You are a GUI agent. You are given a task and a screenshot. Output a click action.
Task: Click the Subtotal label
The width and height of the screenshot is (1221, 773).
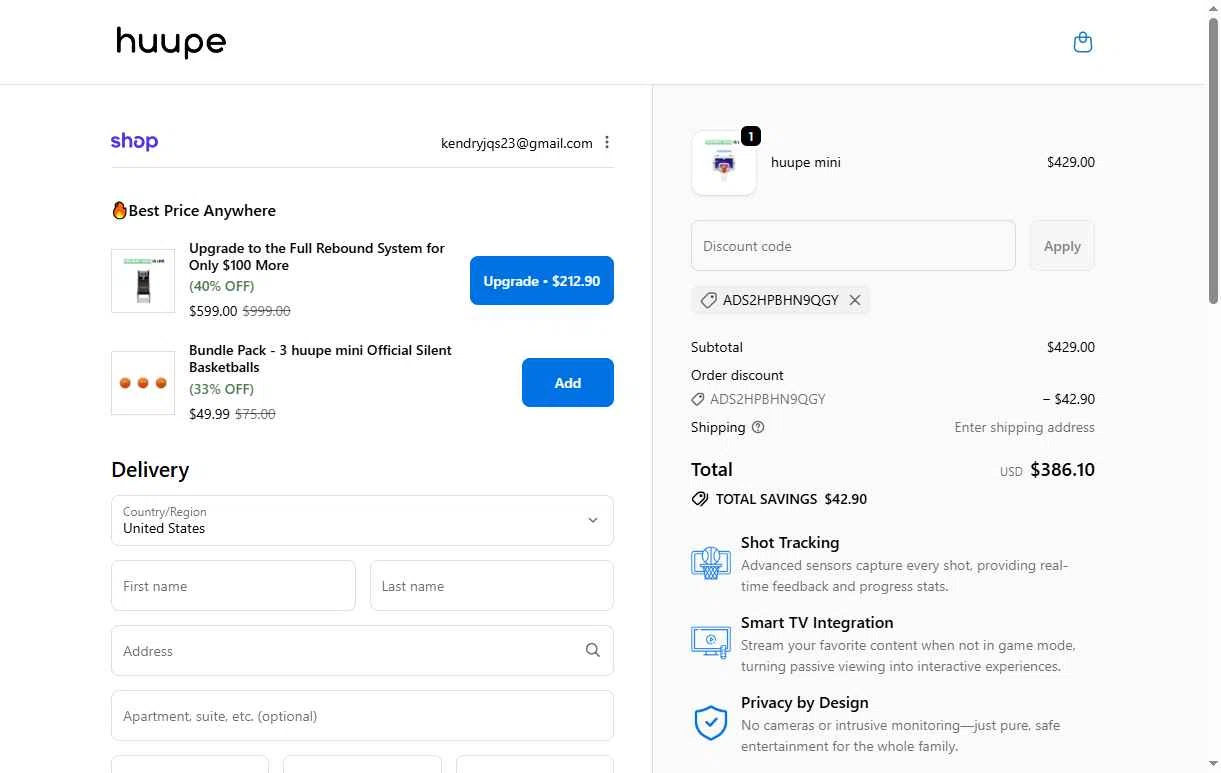pos(717,347)
